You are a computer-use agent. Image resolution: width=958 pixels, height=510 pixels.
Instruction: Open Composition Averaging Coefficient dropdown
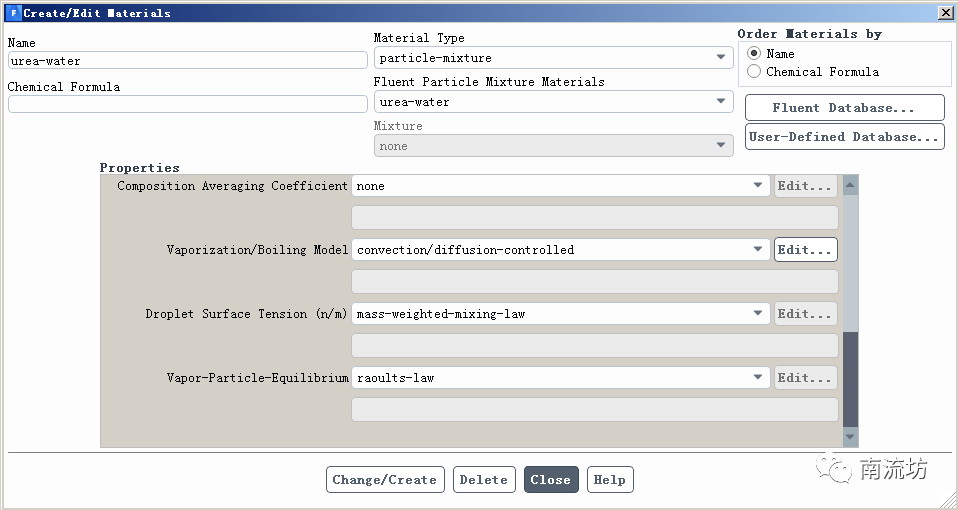pos(560,186)
